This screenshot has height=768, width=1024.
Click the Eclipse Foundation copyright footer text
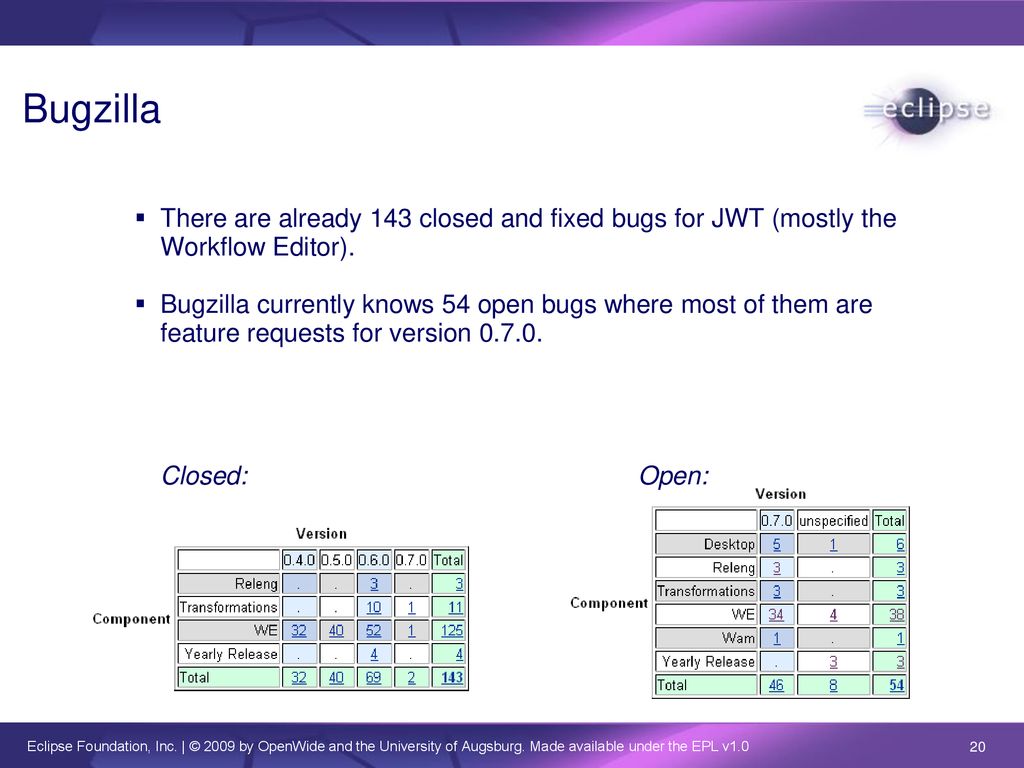pos(387,746)
